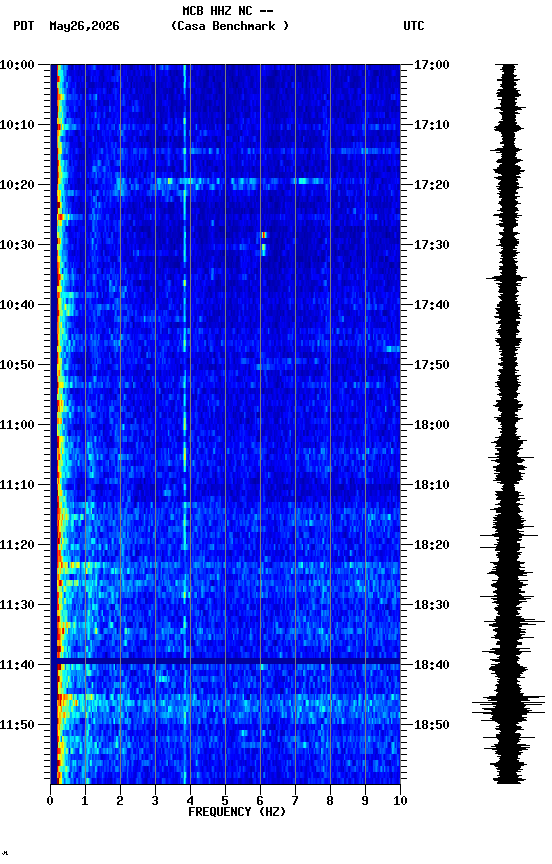Click the 10:40 PDT time label
552x864 pixels.
point(17,305)
